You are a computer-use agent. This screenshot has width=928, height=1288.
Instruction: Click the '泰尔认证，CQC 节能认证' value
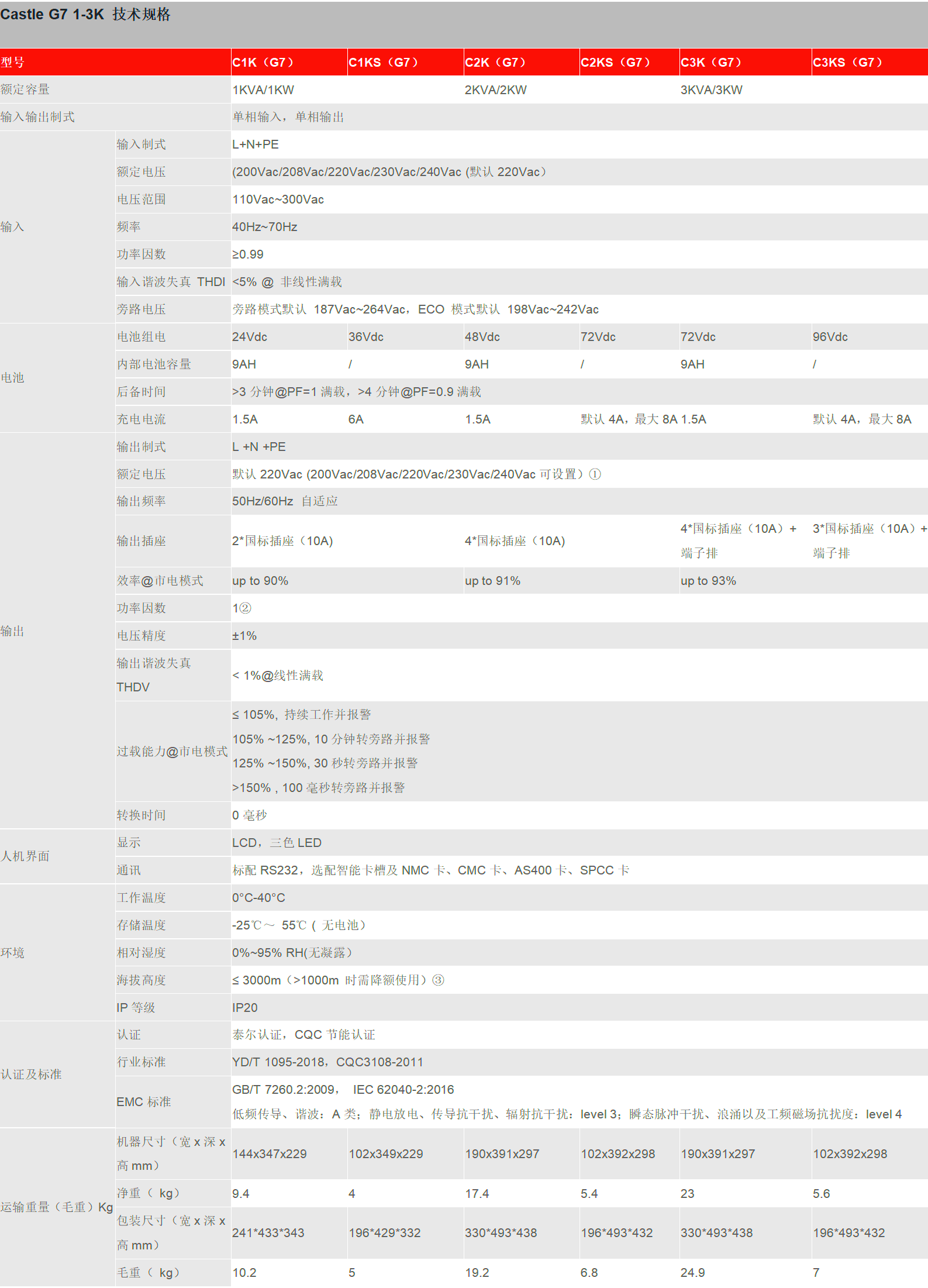[304, 1035]
